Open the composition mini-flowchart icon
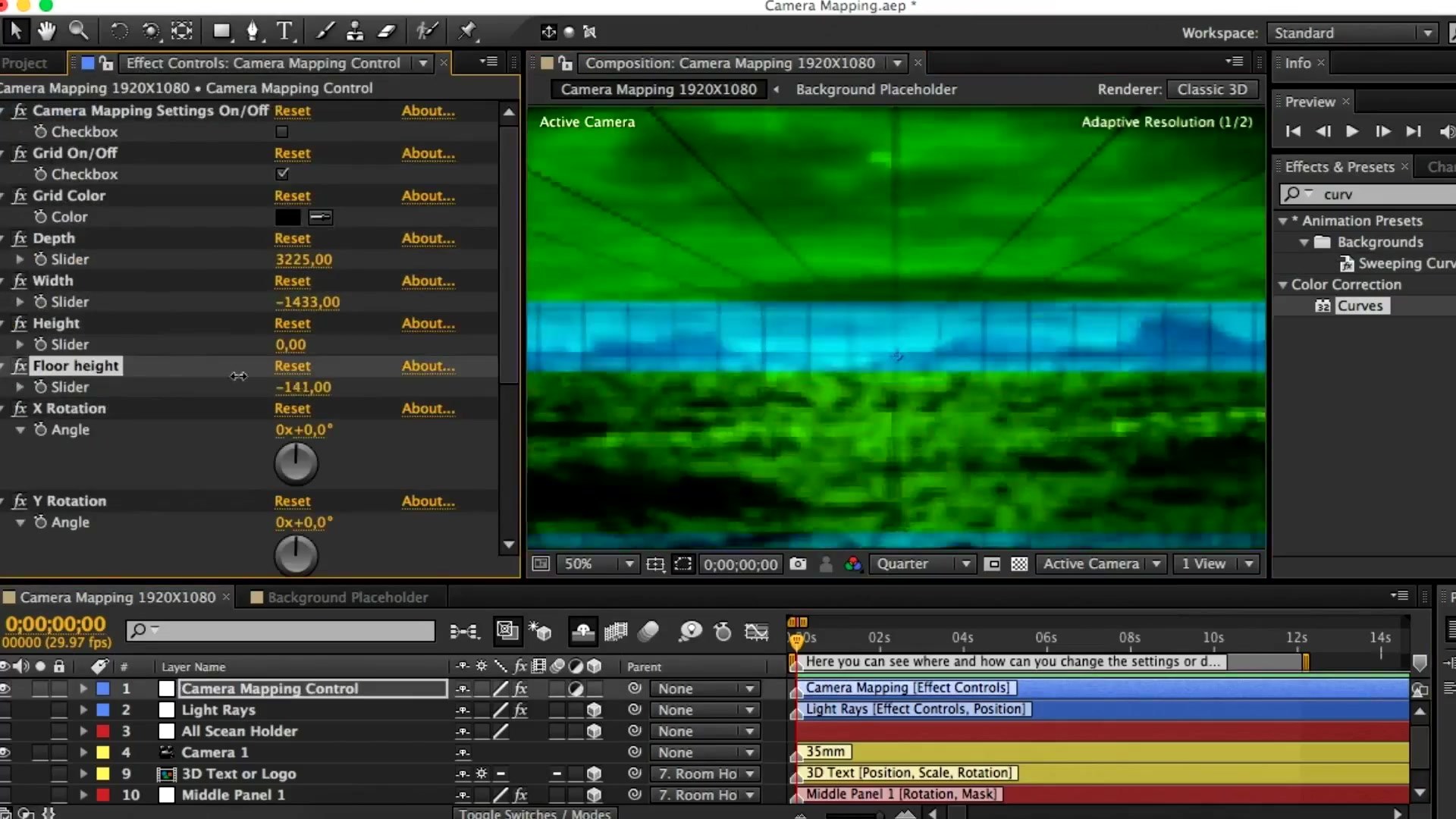The image size is (1456, 819). coord(464,630)
